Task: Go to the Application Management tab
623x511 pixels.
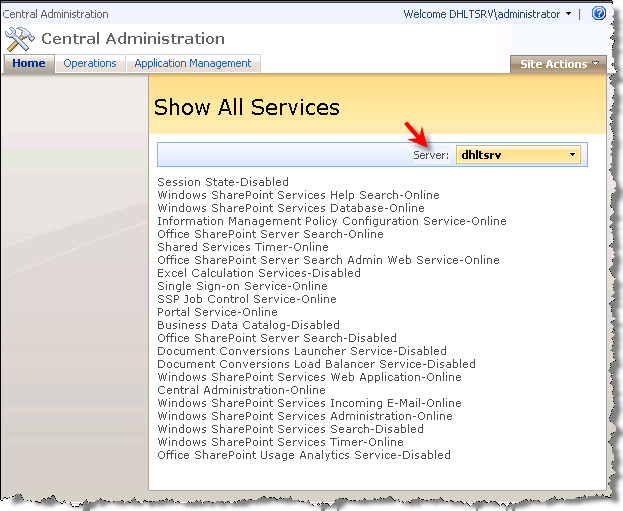Action: (x=193, y=63)
